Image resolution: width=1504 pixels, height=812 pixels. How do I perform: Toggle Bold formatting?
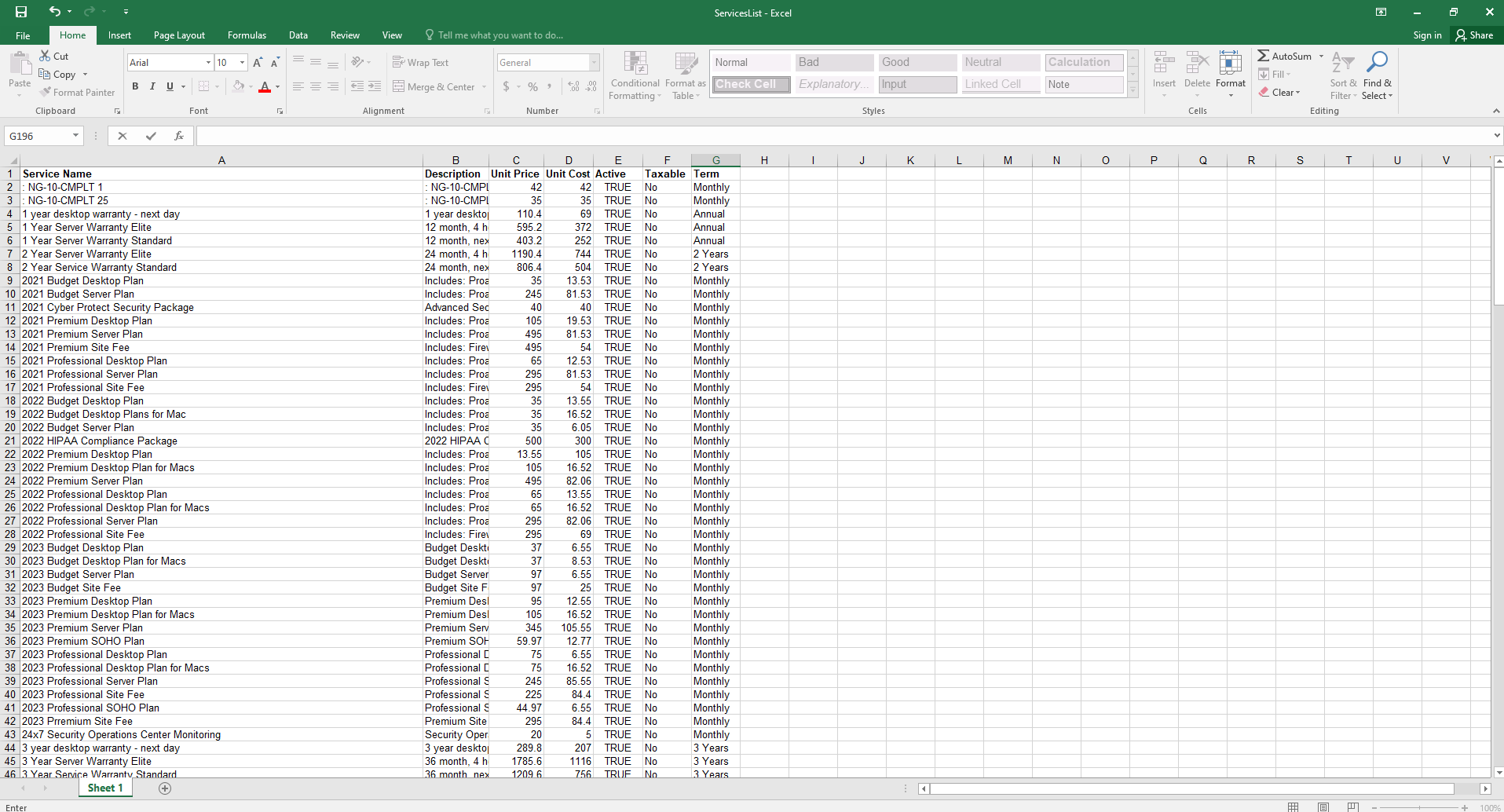pyautogui.click(x=135, y=87)
